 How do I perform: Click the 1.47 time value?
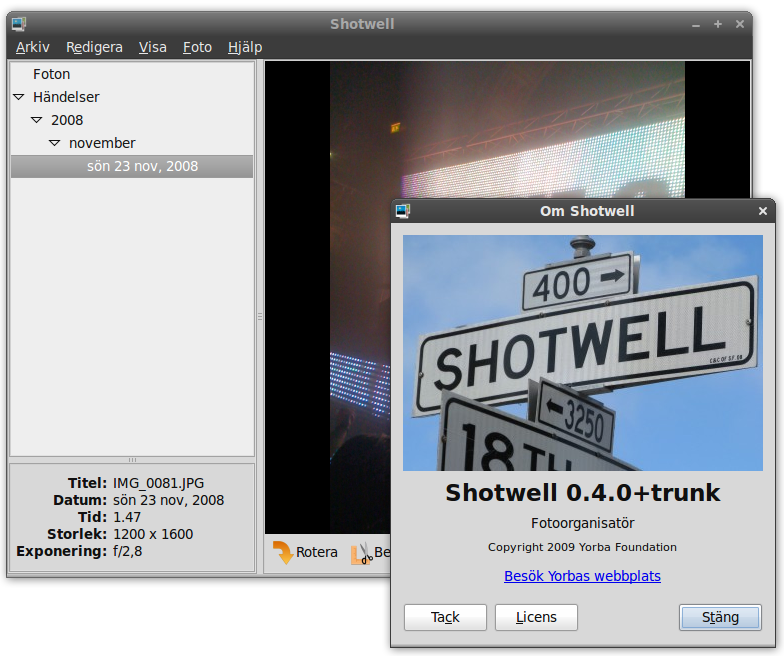pyautogui.click(x=127, y=517)
